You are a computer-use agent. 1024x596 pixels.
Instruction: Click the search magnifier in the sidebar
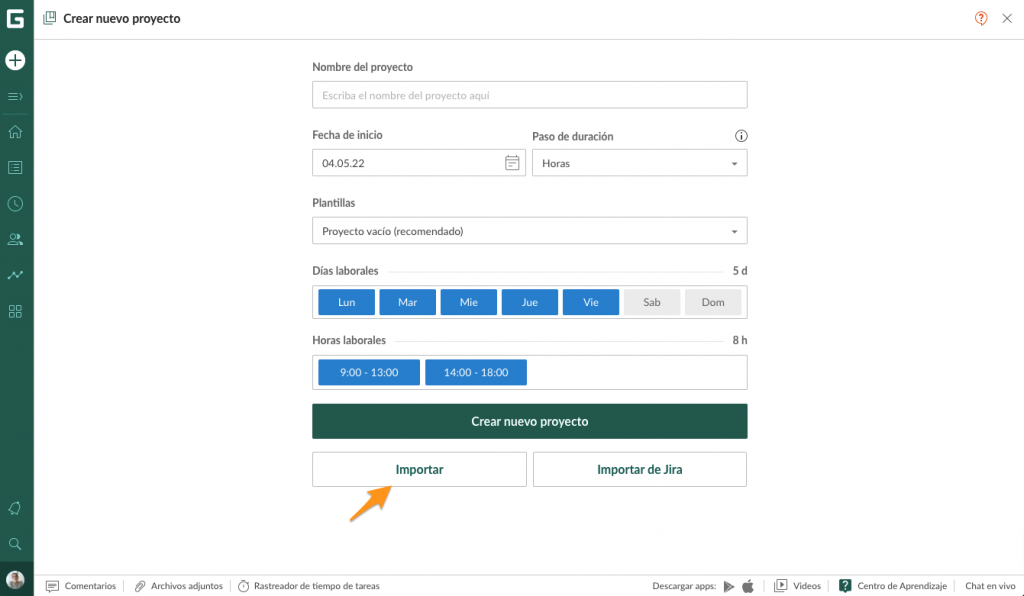click(x=15, y=544)
